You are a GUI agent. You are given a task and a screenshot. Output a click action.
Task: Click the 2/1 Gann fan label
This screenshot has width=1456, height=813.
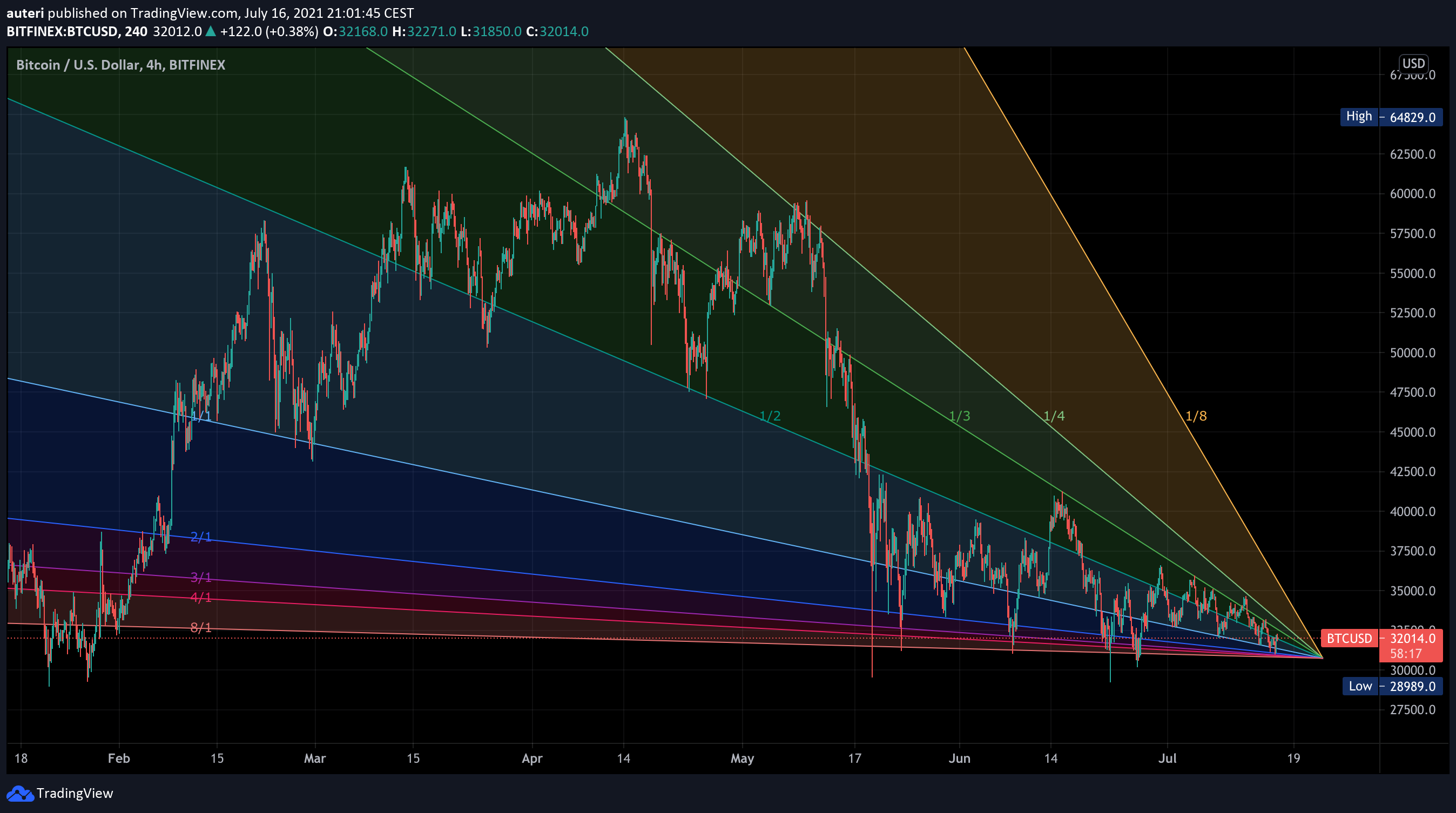201,536
